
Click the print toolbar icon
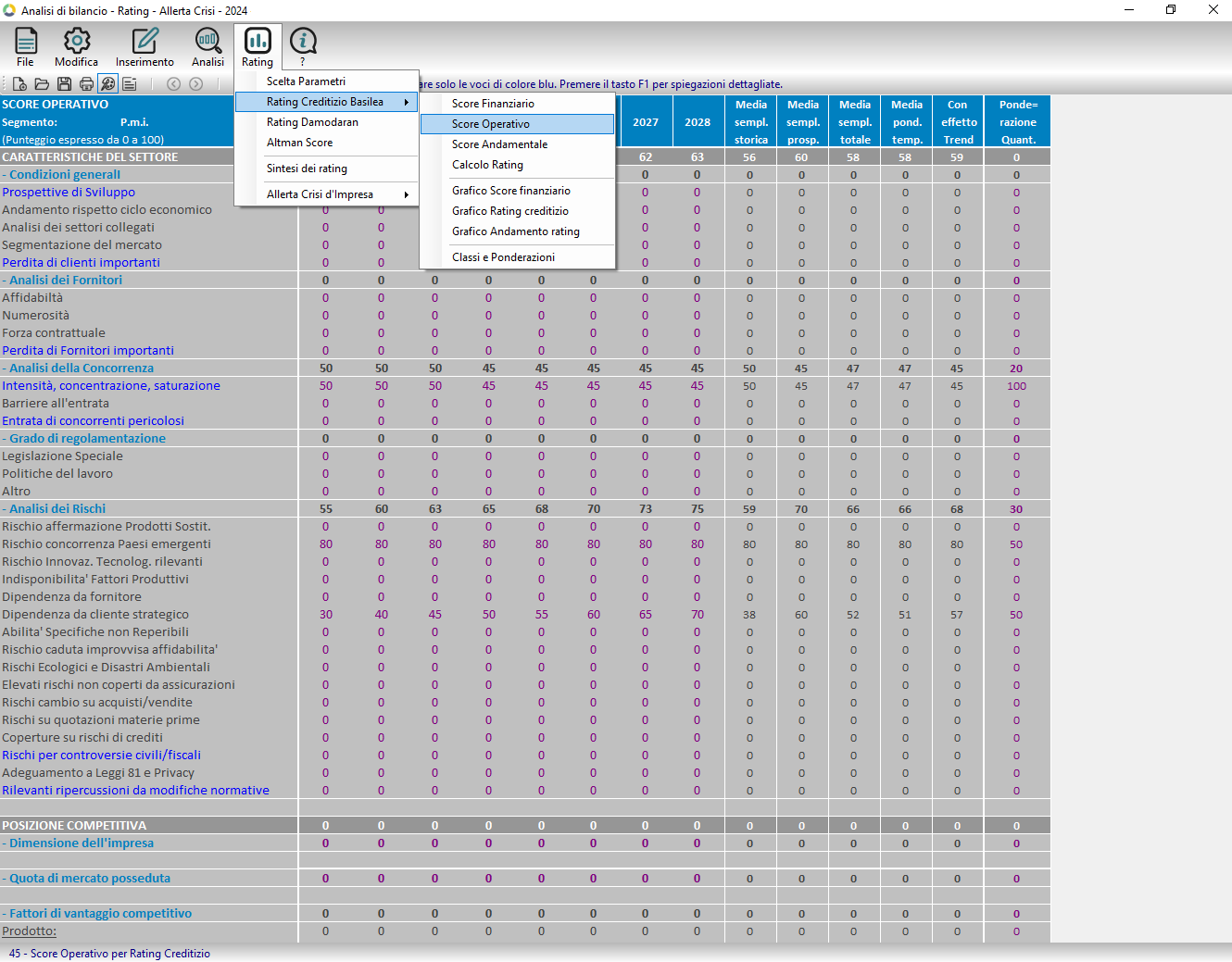(86, 84)
